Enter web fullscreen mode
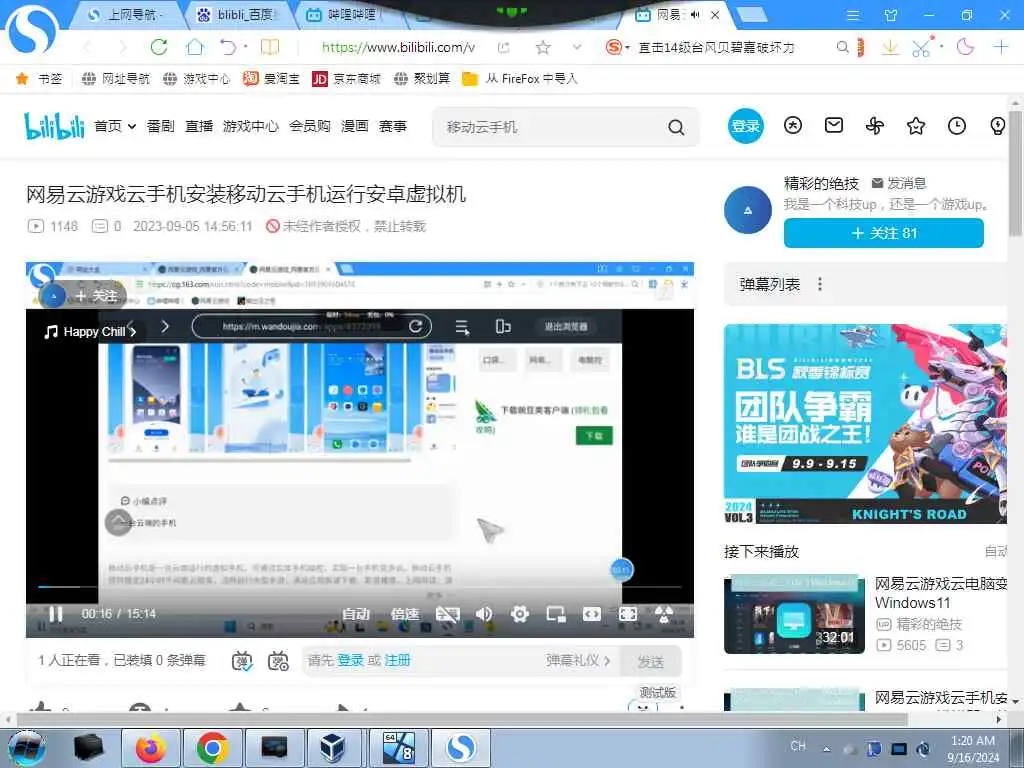Screen dimensions: 1024x768 click(x=628, y=614)
